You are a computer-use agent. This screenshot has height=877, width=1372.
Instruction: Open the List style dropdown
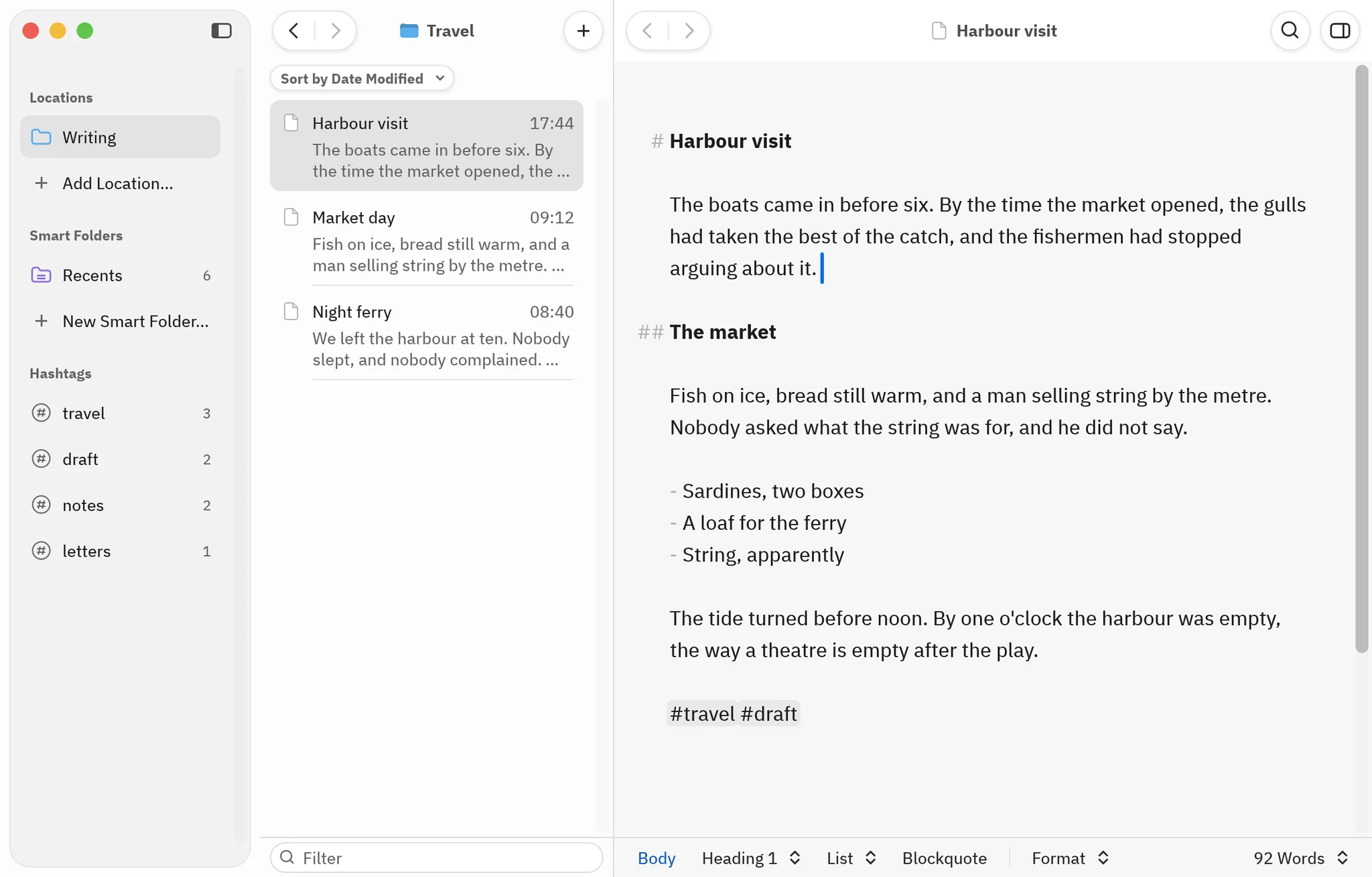pos(851,858)
